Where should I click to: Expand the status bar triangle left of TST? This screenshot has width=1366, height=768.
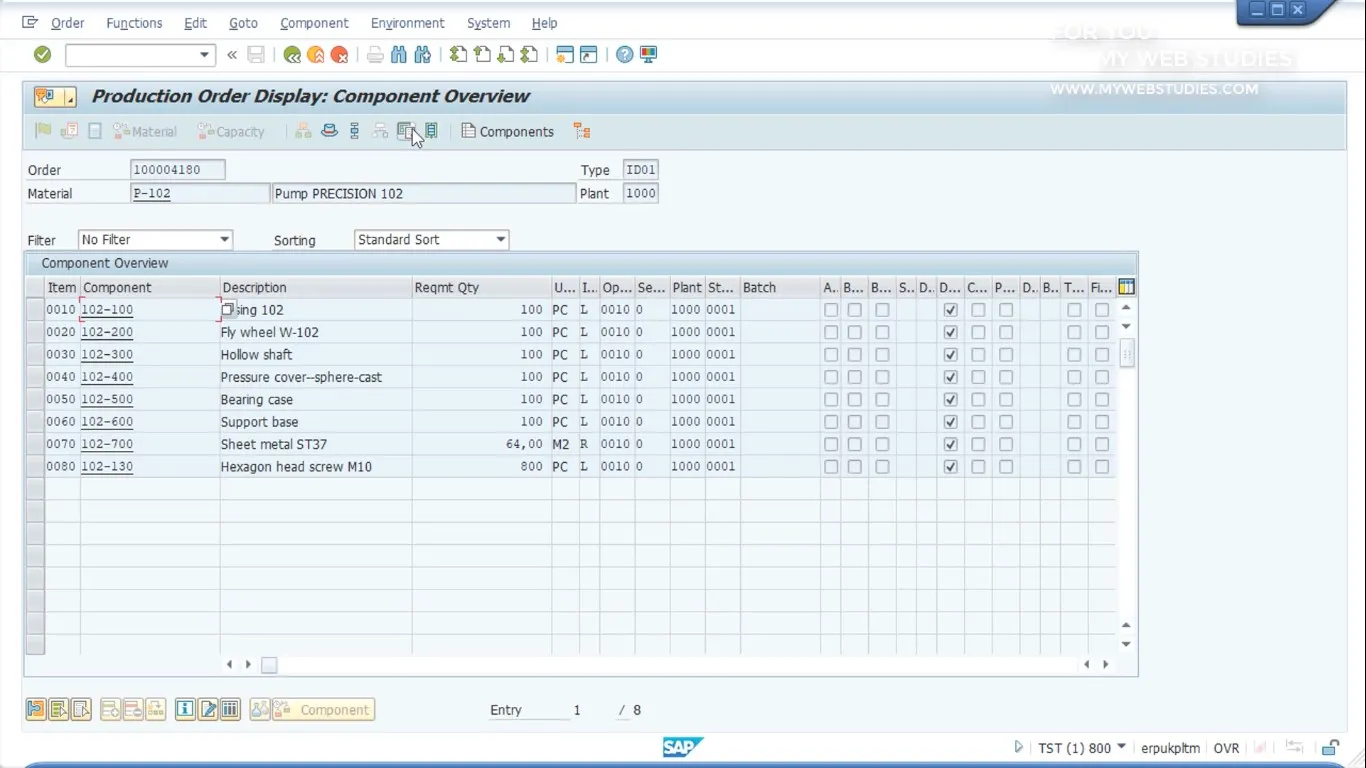[x=1019, y=747]
